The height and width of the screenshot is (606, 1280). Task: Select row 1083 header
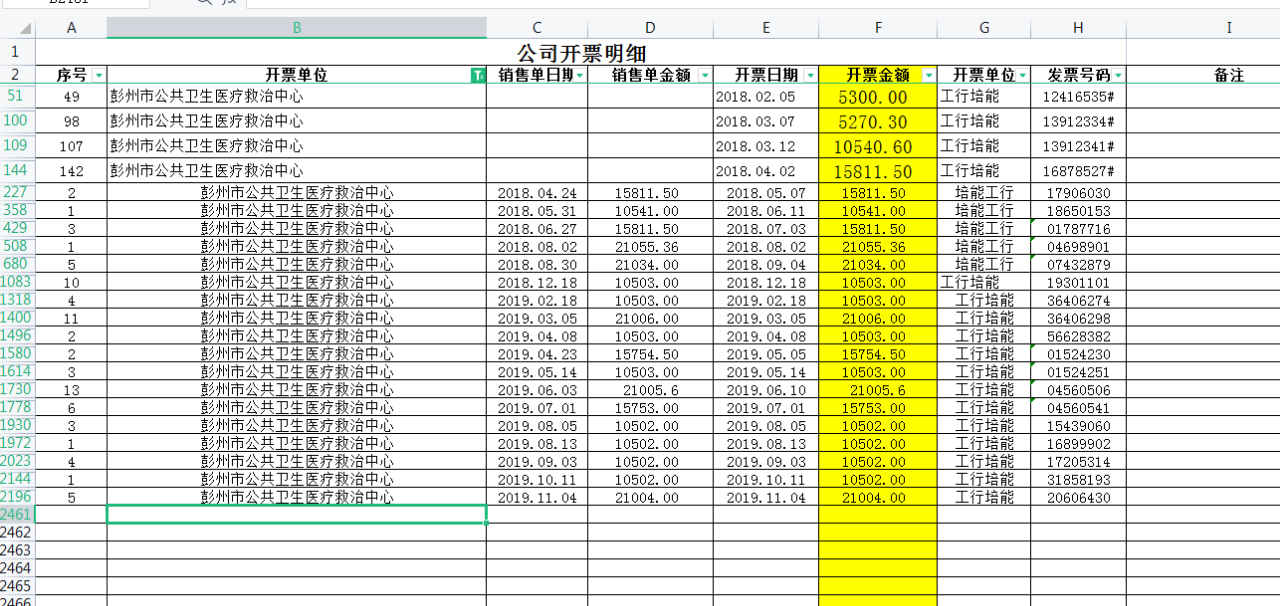coord(16,283)
